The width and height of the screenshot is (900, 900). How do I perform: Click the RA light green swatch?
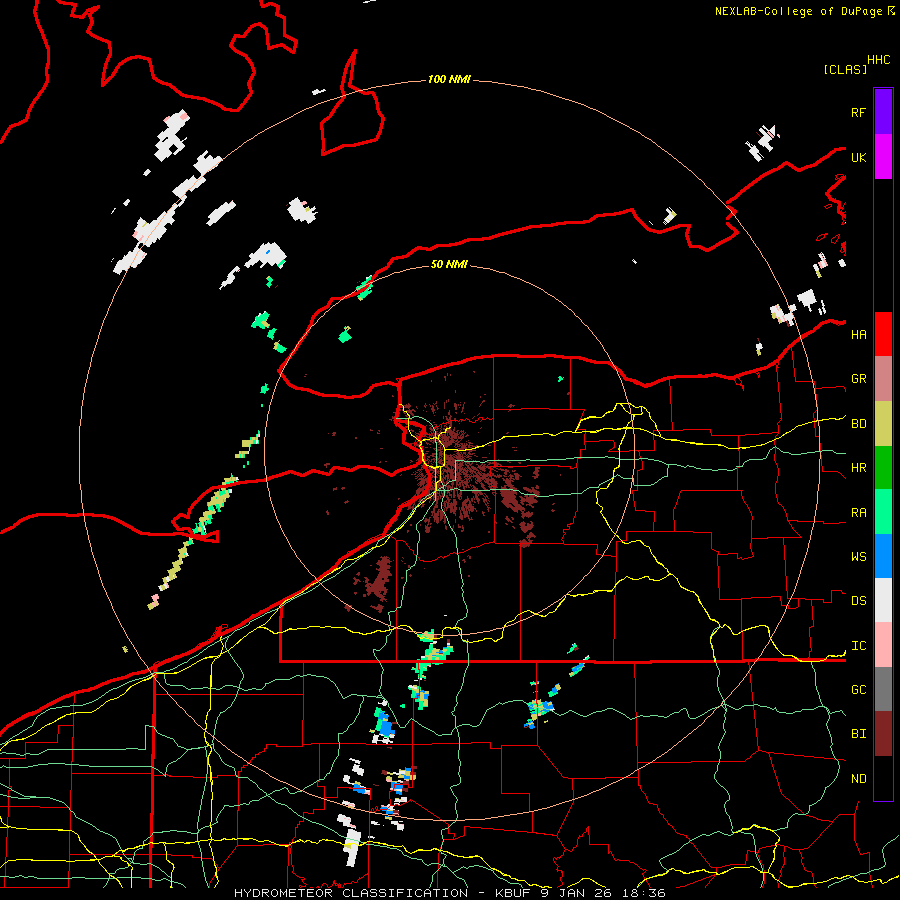(x=883, y=512)
